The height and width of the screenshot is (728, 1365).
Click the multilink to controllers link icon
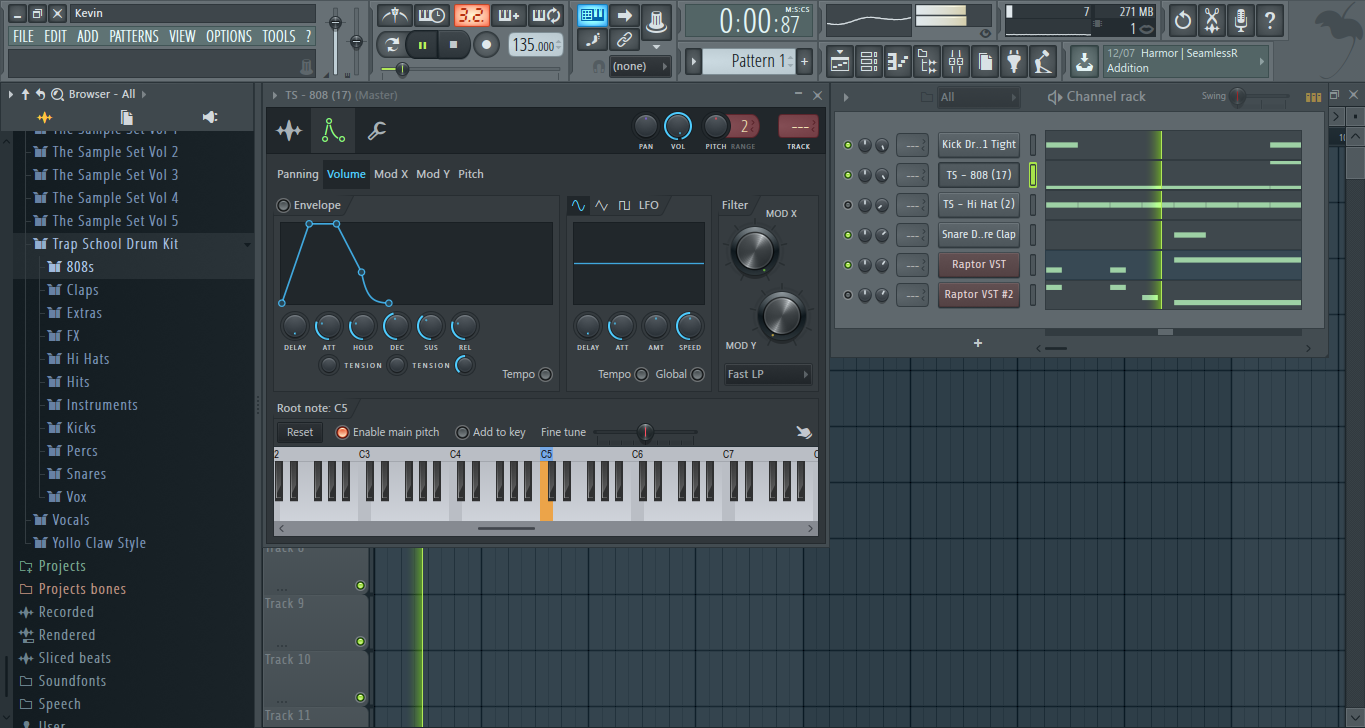(x=624, y=40)
